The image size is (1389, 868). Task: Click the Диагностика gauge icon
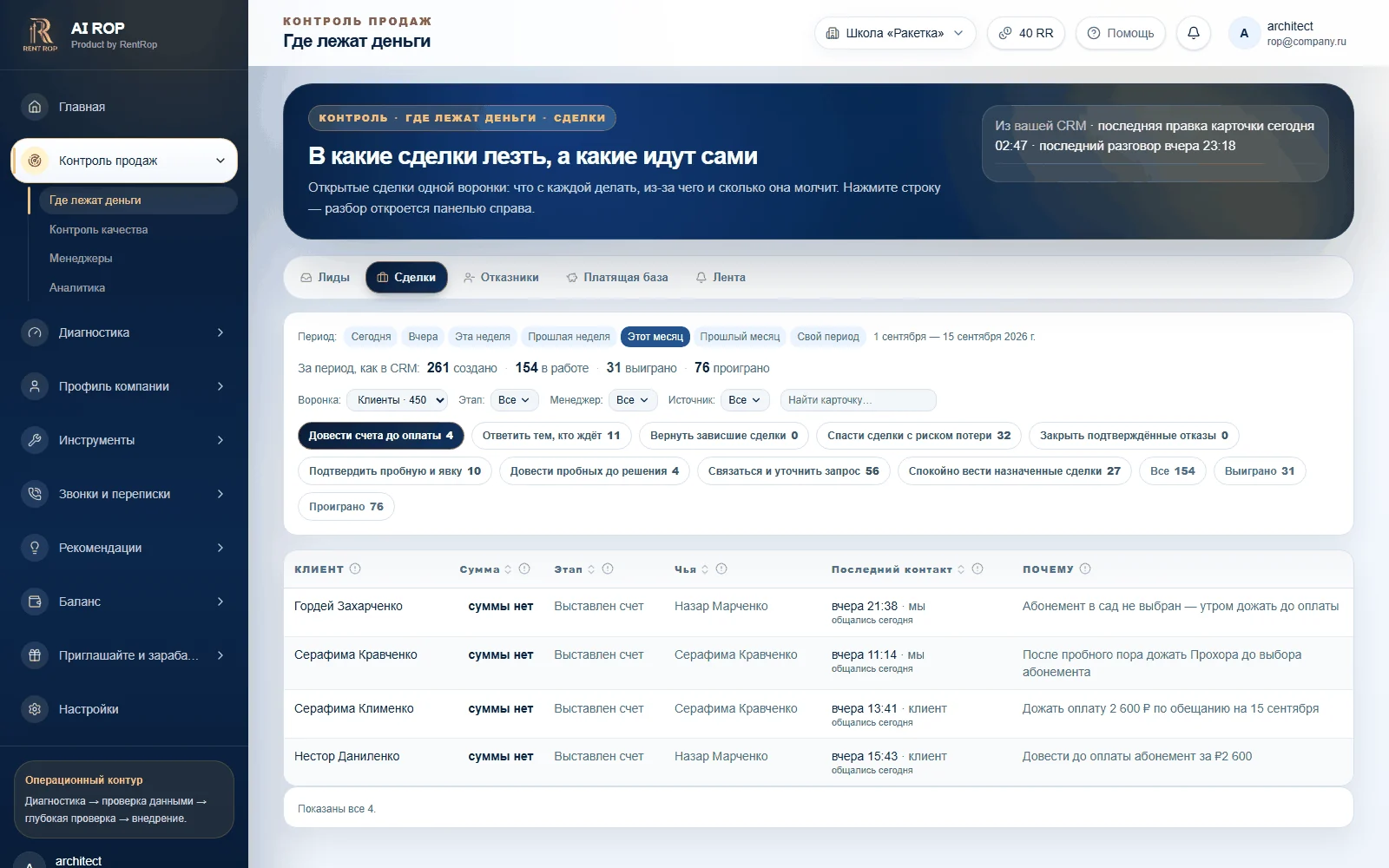(35, 332)
